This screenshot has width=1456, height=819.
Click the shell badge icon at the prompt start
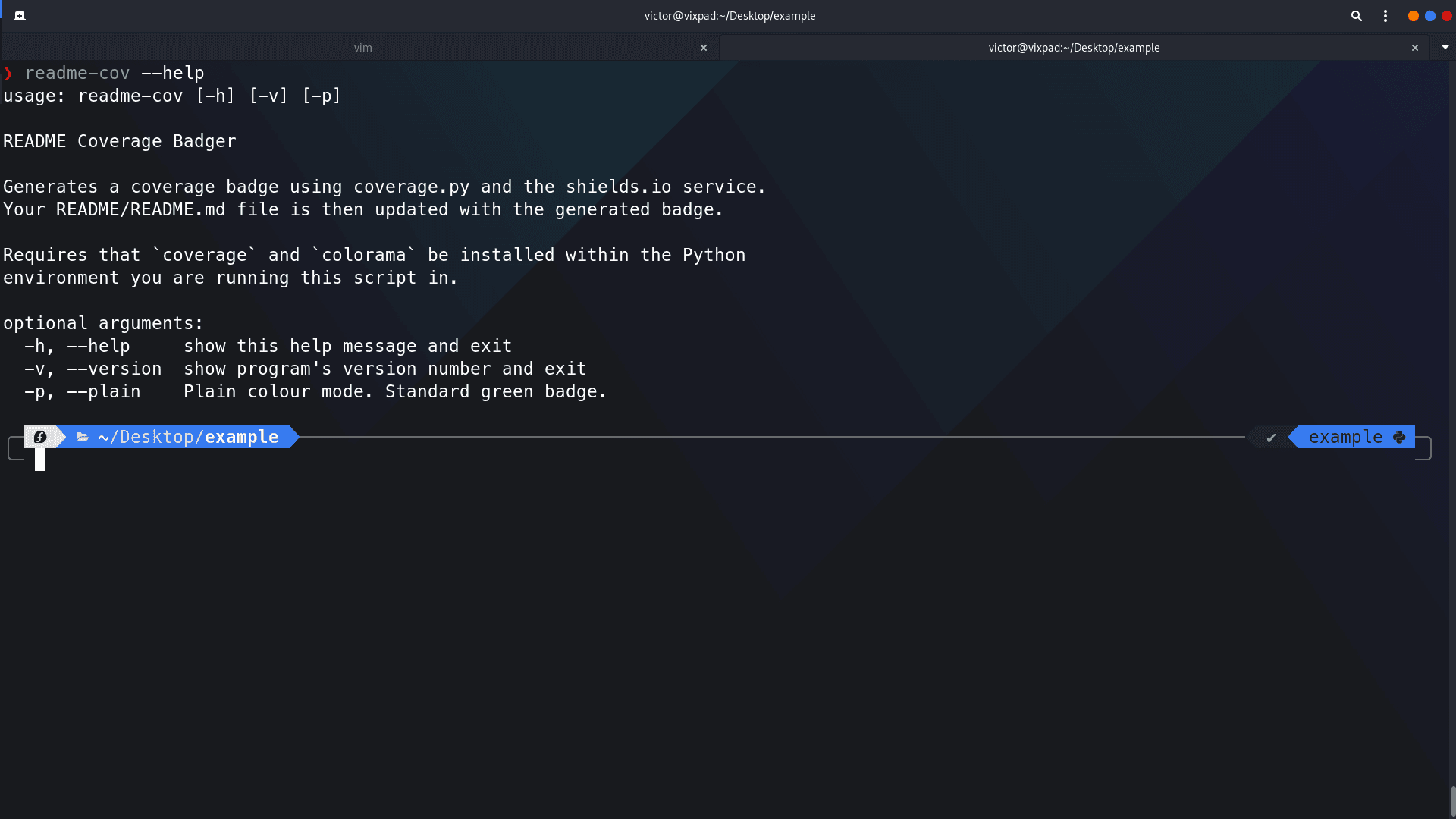click(x=40, y=437)
